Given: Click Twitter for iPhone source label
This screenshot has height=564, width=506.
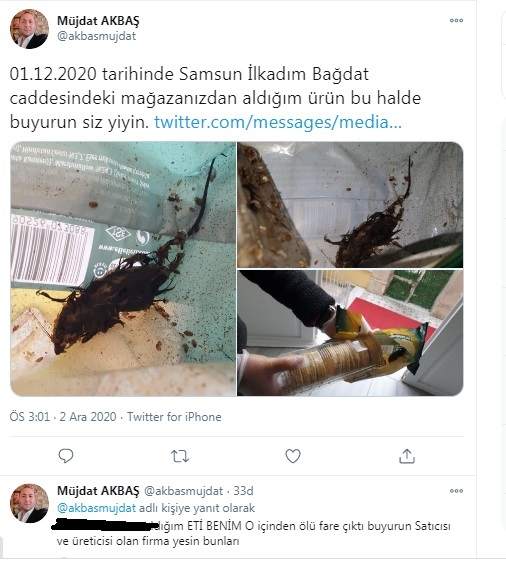Looking at the screenshot, I should [x=174, y=417].
